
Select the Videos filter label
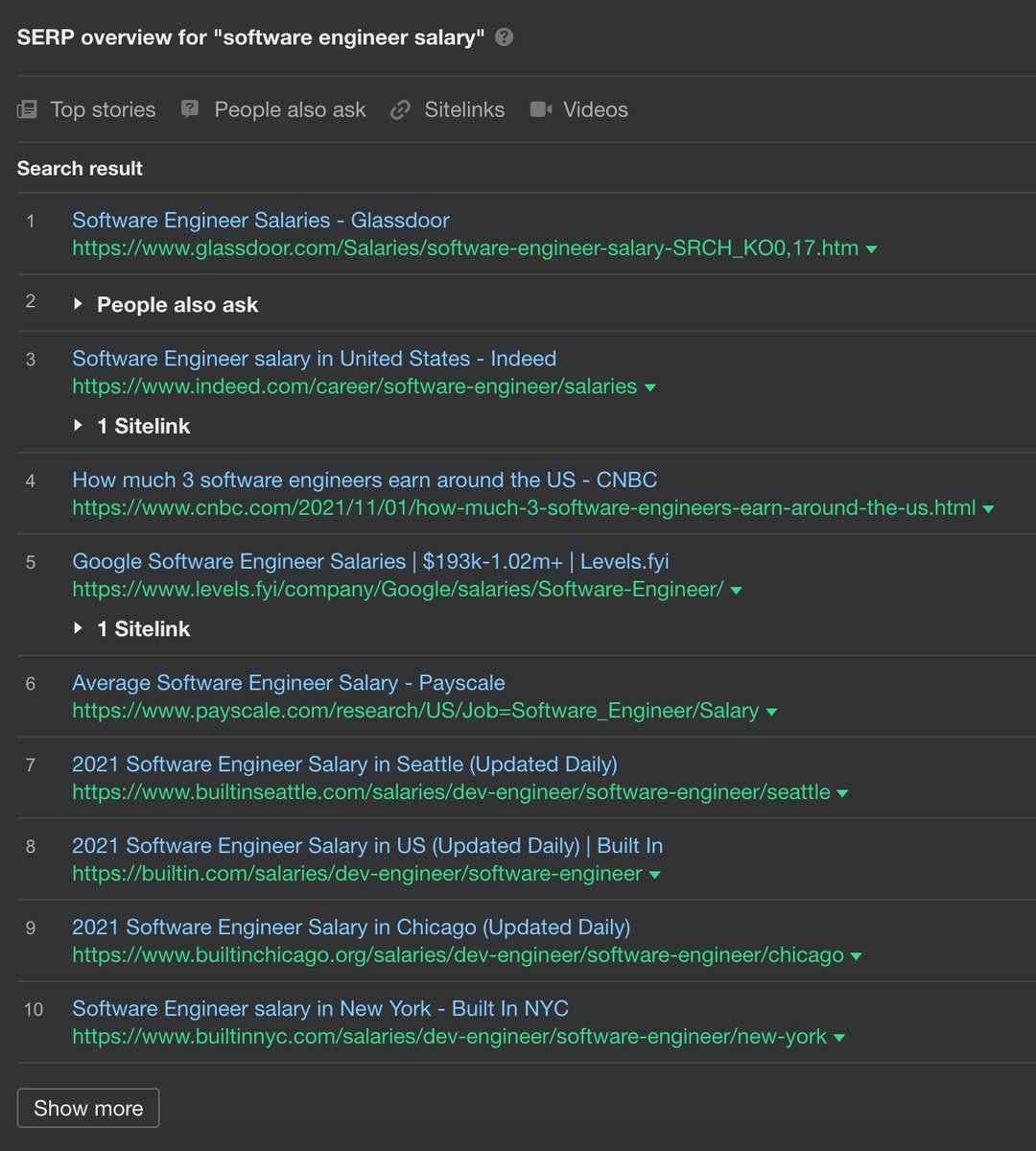click(x=596, y=109)
